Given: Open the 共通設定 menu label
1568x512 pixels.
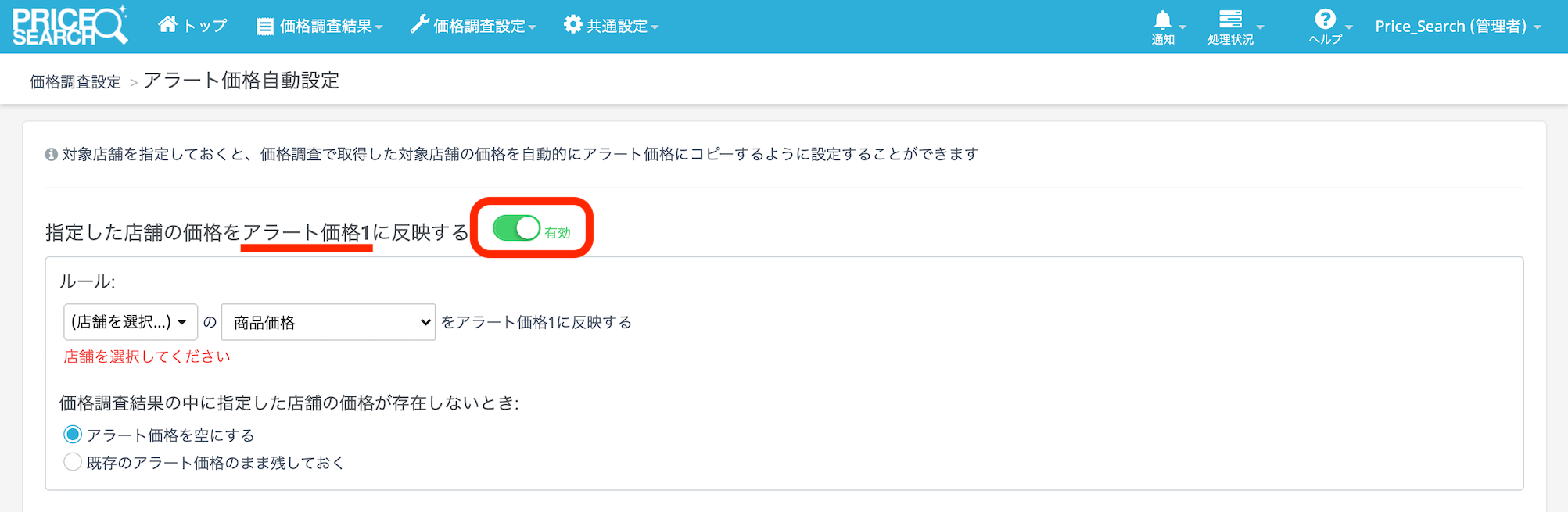Looking at the screenshot, I should point(618,27).
